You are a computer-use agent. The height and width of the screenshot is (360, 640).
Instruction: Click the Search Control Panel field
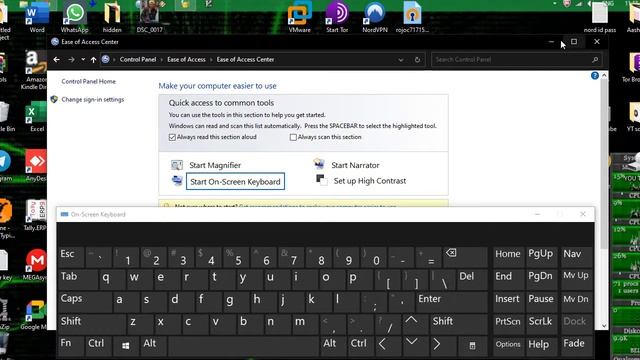[x=516, y=60]
